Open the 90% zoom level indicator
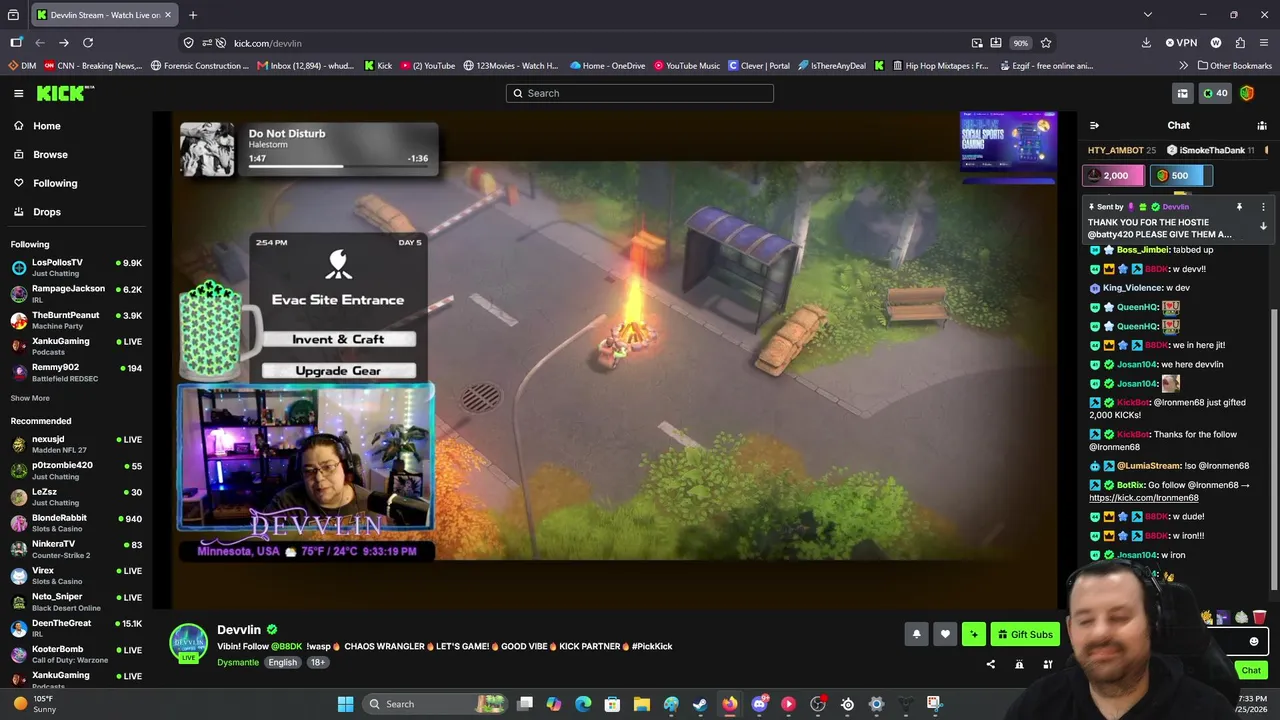1280x720 pixels. 1020,43
